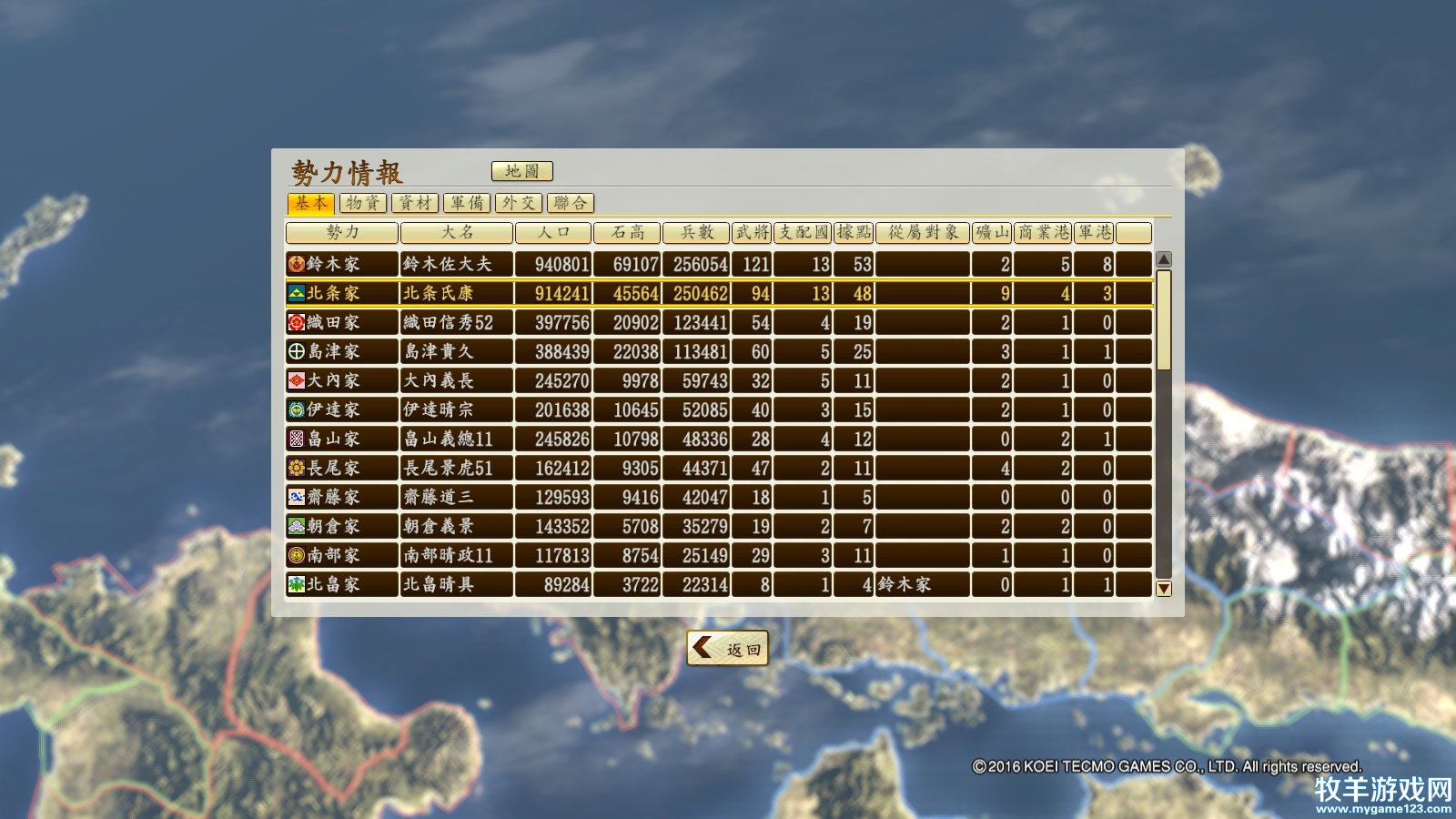Click the 大内家 clan crest icon
Screen dimensions: 1456x819
click(x=297, y=380)
